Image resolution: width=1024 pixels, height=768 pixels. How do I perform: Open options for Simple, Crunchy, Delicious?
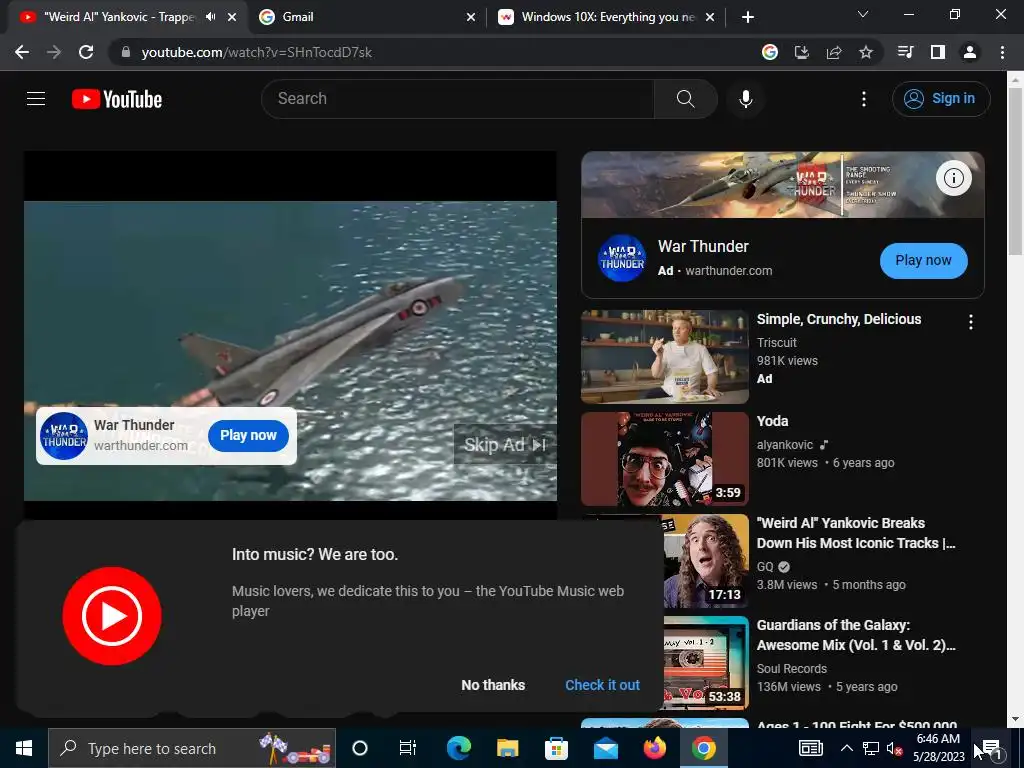tap(971, 322)
